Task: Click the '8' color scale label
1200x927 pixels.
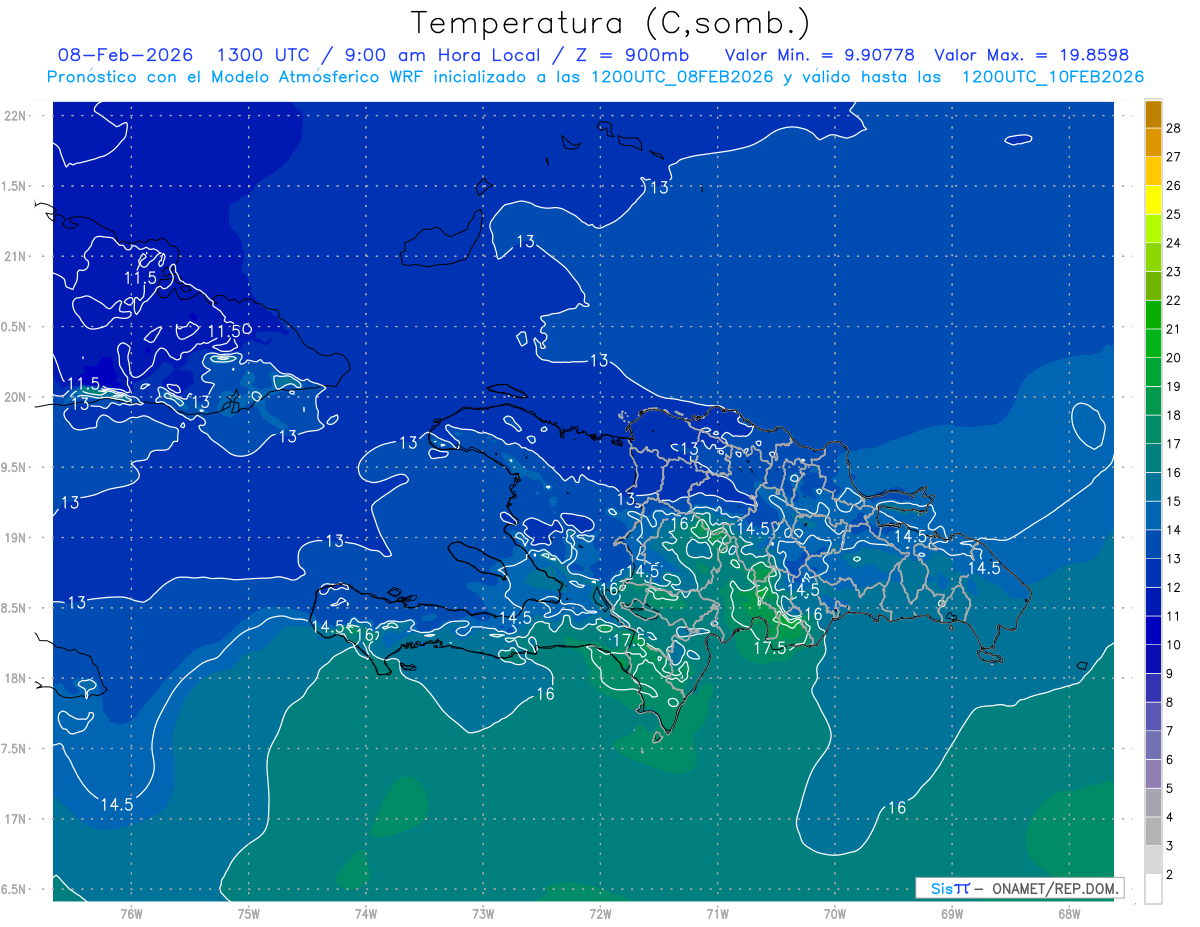Action: pos(1170,702)
